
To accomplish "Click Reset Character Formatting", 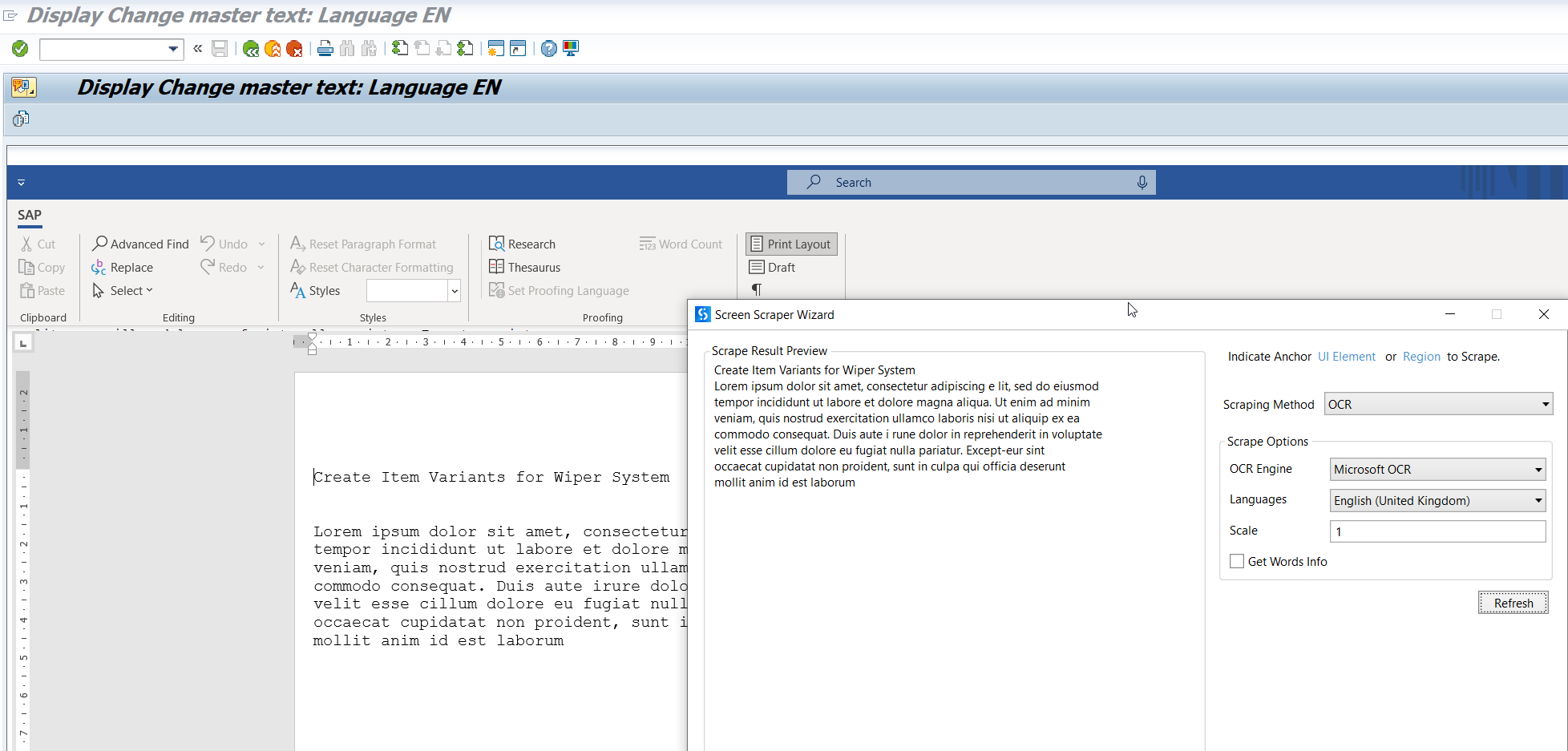I will coord(372,267).
